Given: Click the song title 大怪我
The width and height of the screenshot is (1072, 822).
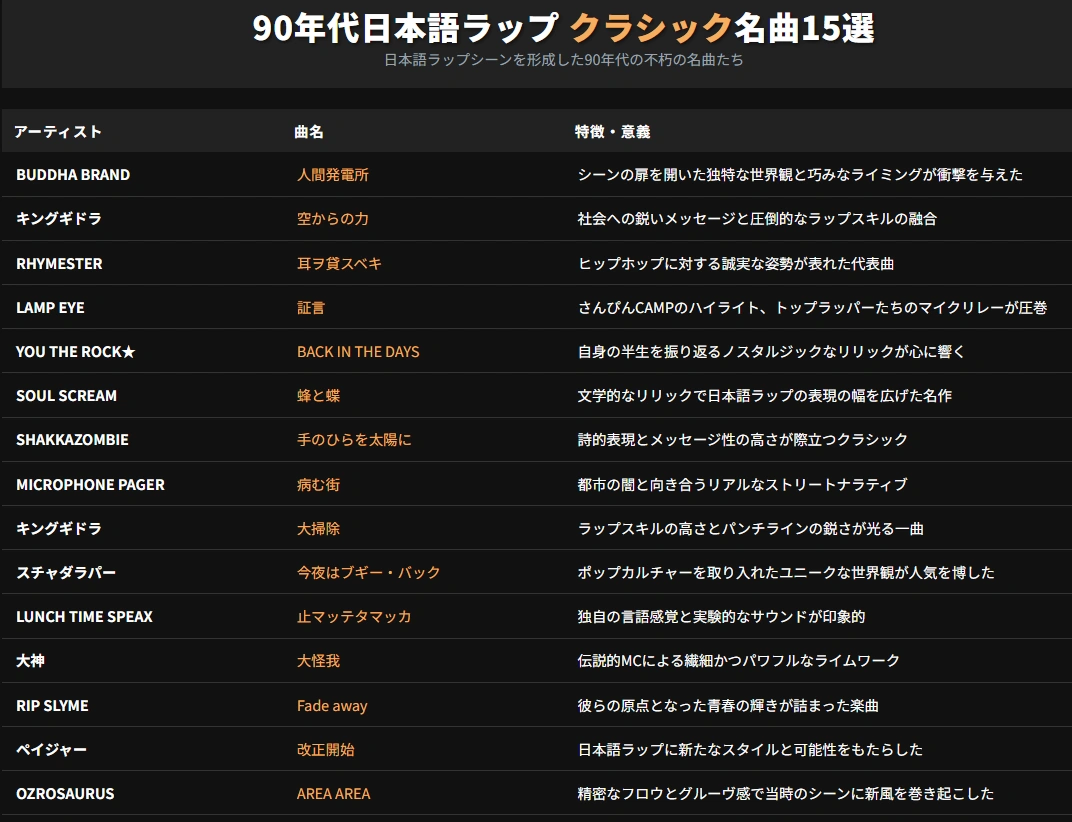Looking at the screenshot, I should 319,661.
